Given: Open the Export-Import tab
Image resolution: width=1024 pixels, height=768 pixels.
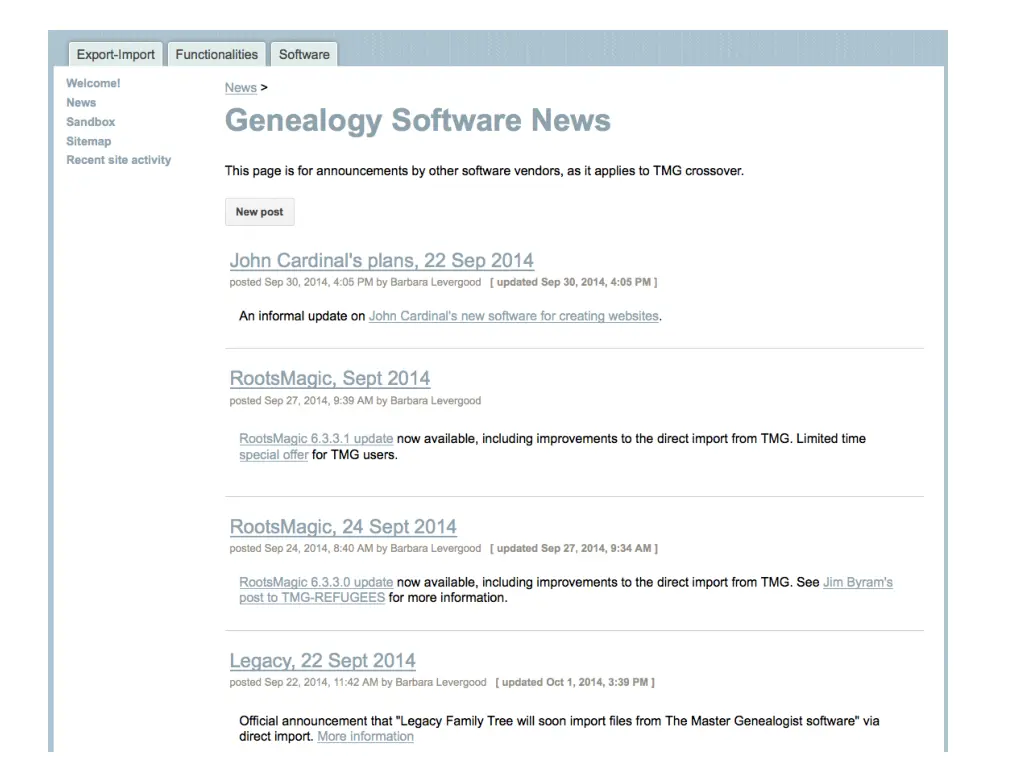Looking at the screenshot, I should (115, 55).
